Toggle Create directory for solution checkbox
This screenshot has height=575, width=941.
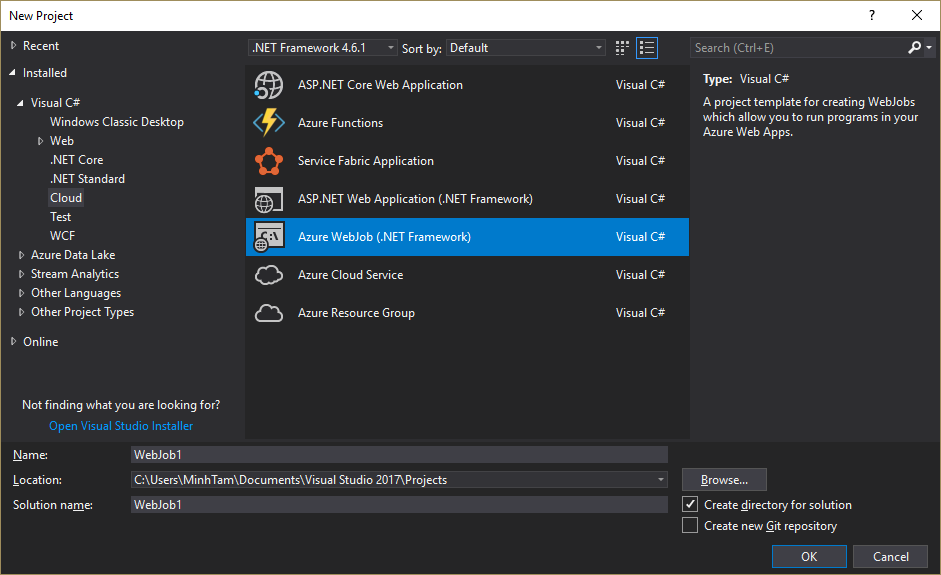pyautogui.click(x=690, y=504)
